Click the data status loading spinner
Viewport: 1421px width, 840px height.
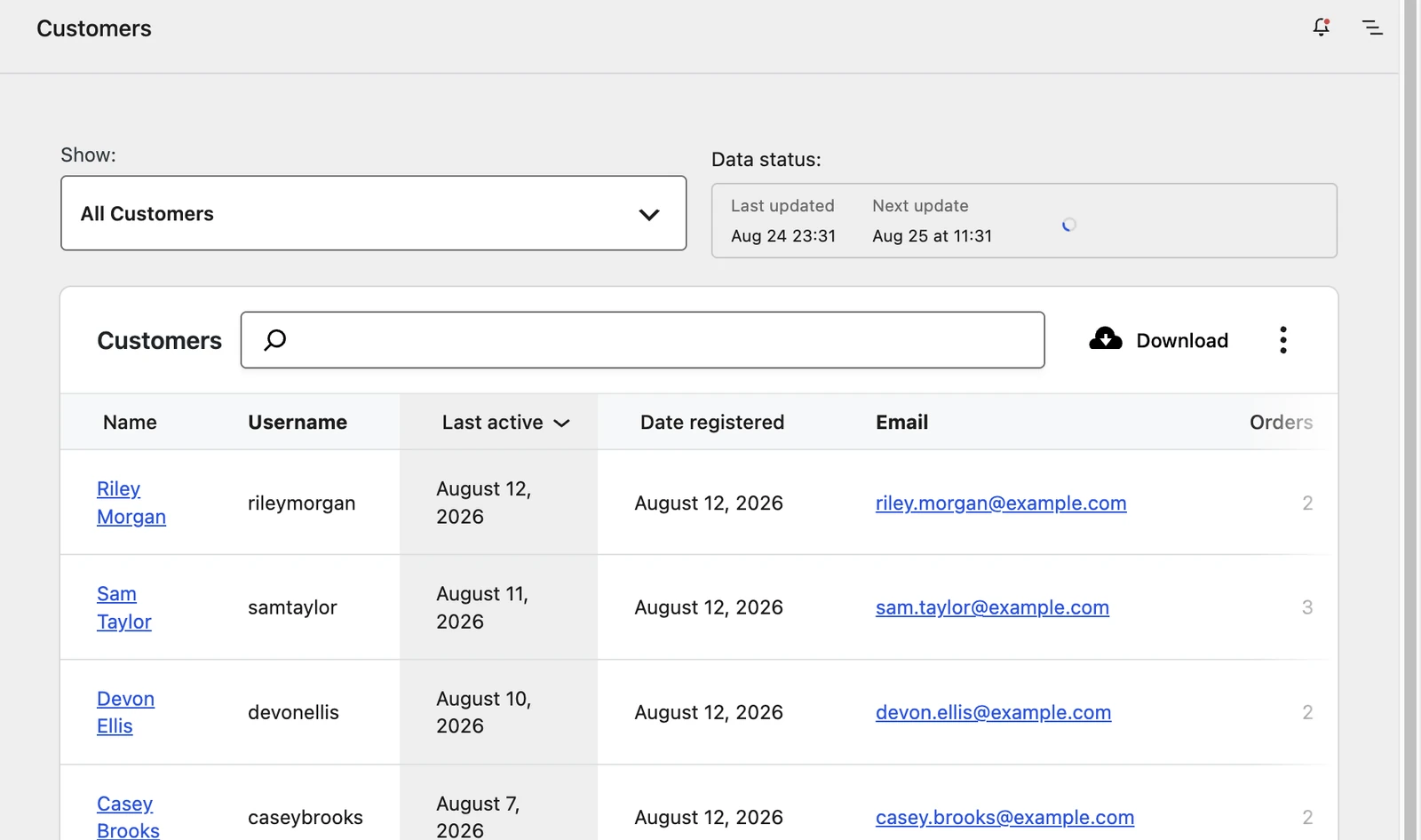tap(1069, 225)
